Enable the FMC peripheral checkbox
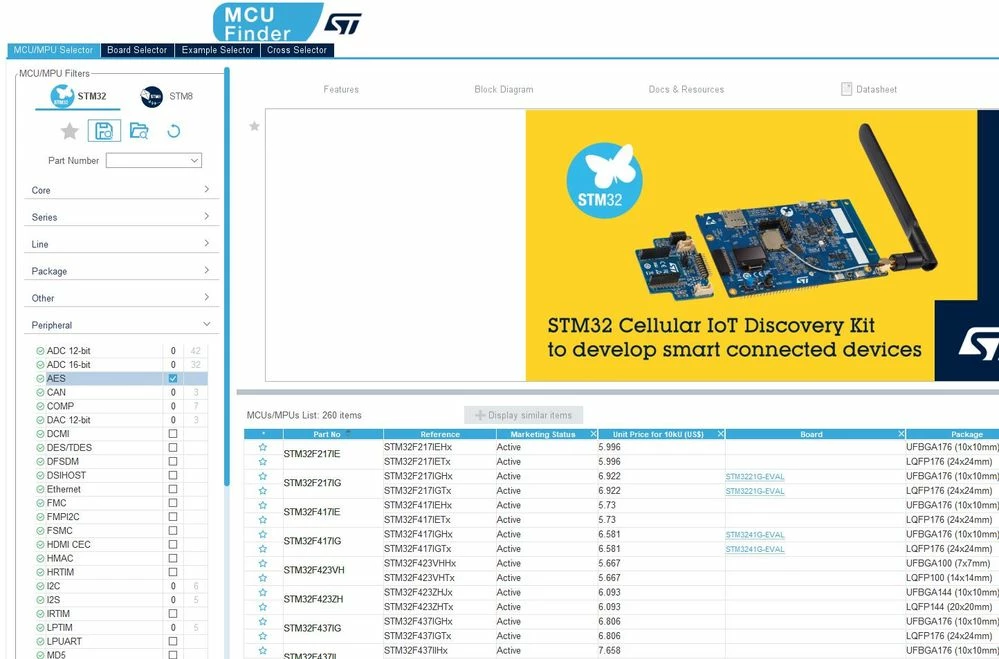The image size is (999, 659). pos(173,503)
